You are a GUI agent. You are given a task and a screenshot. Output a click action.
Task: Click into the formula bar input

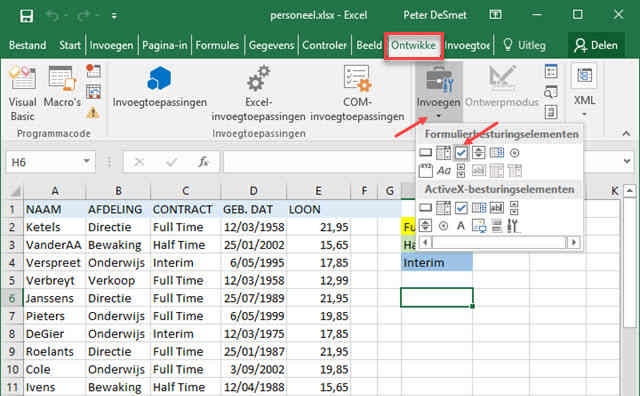pos(320,162)
